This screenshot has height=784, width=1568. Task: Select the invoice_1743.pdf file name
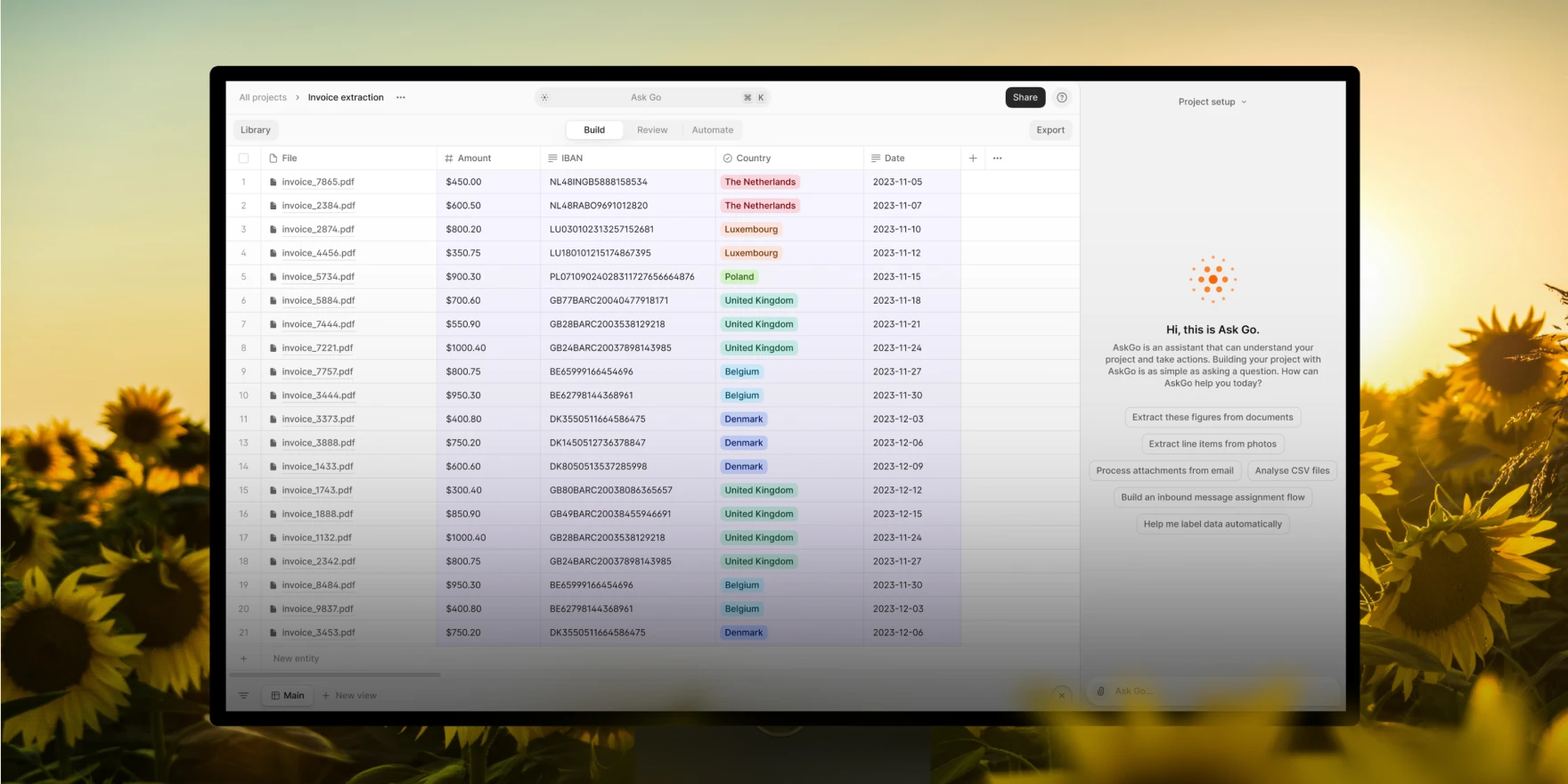point(317,490)
